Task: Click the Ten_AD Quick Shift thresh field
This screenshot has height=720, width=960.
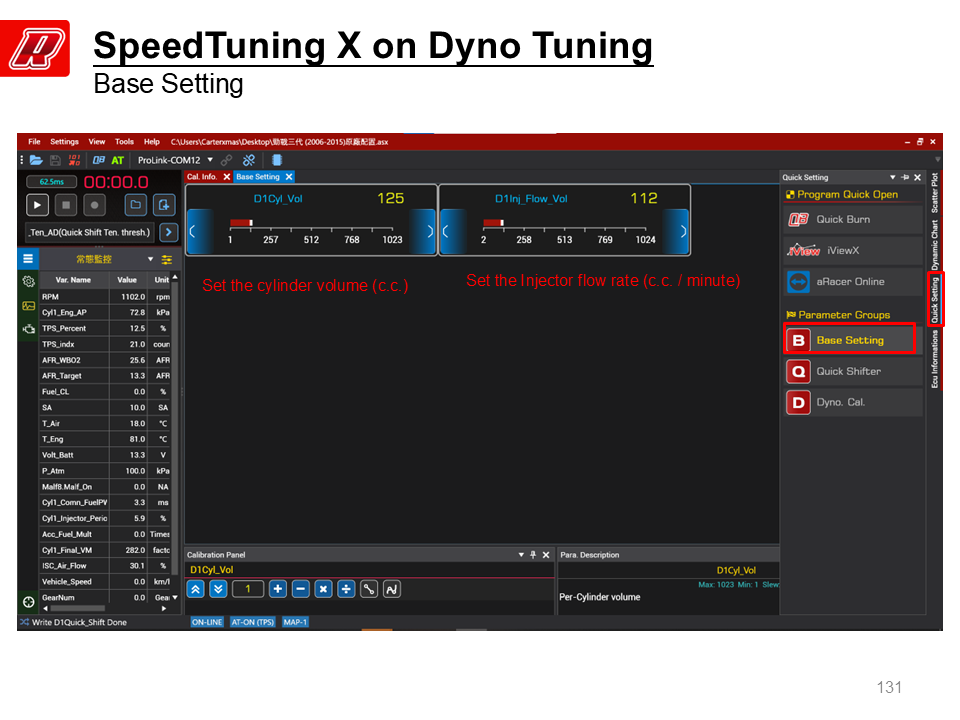Action: 90,233
